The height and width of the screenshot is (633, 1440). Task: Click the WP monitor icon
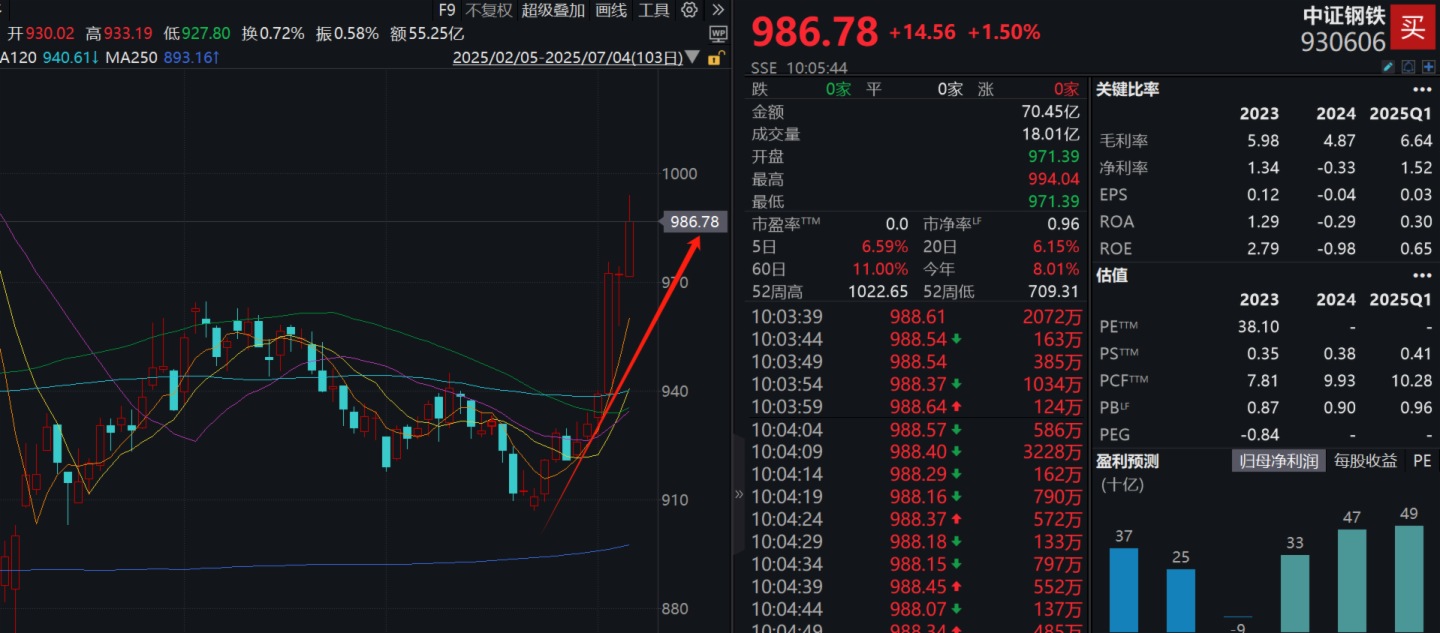pos(718,34)
